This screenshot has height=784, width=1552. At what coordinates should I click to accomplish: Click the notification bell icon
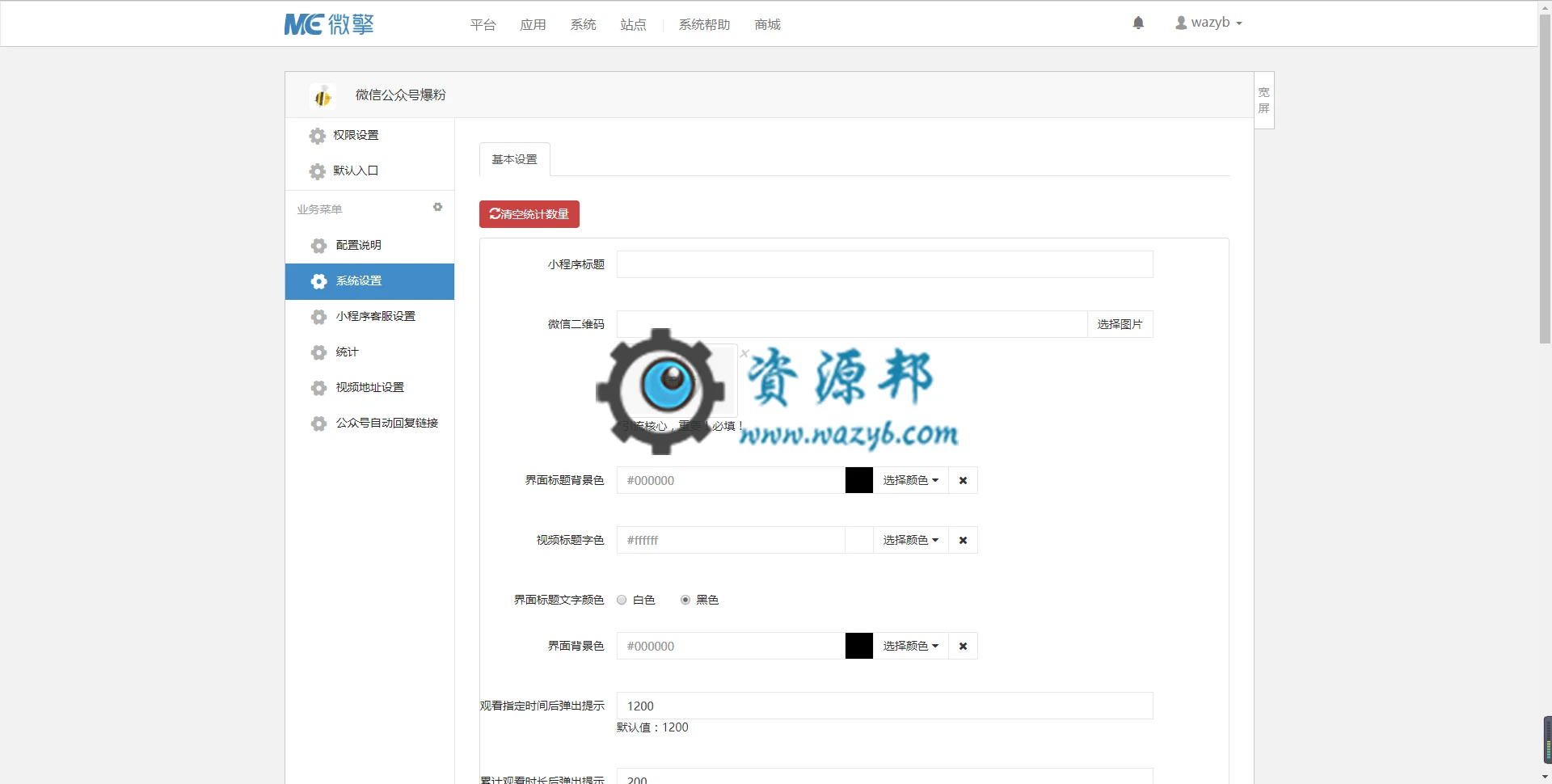coord(1138,23)
